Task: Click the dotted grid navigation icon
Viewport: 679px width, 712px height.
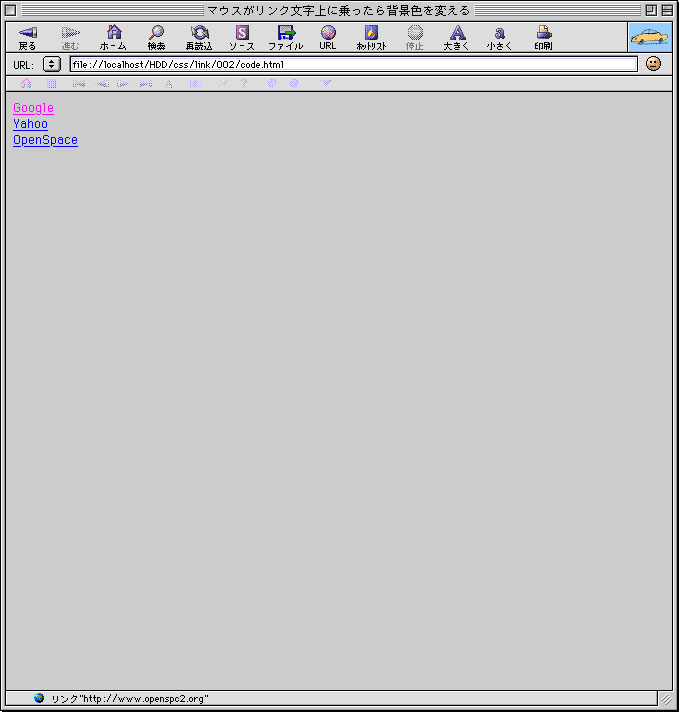Action: tap(52, 84)
